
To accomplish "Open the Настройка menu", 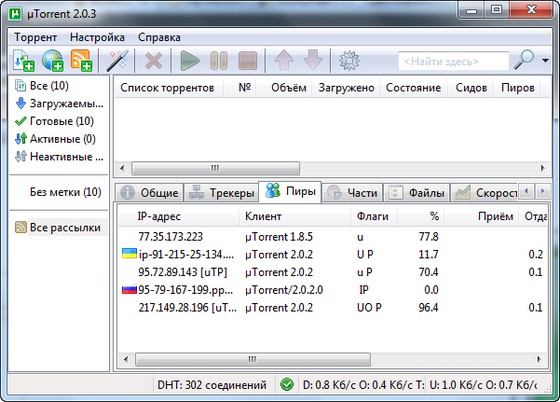I will click(97, 37).
